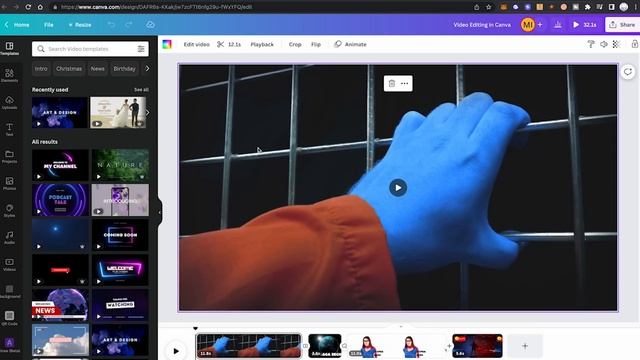Collapse the side panel handle

click(x=159, y=212)
